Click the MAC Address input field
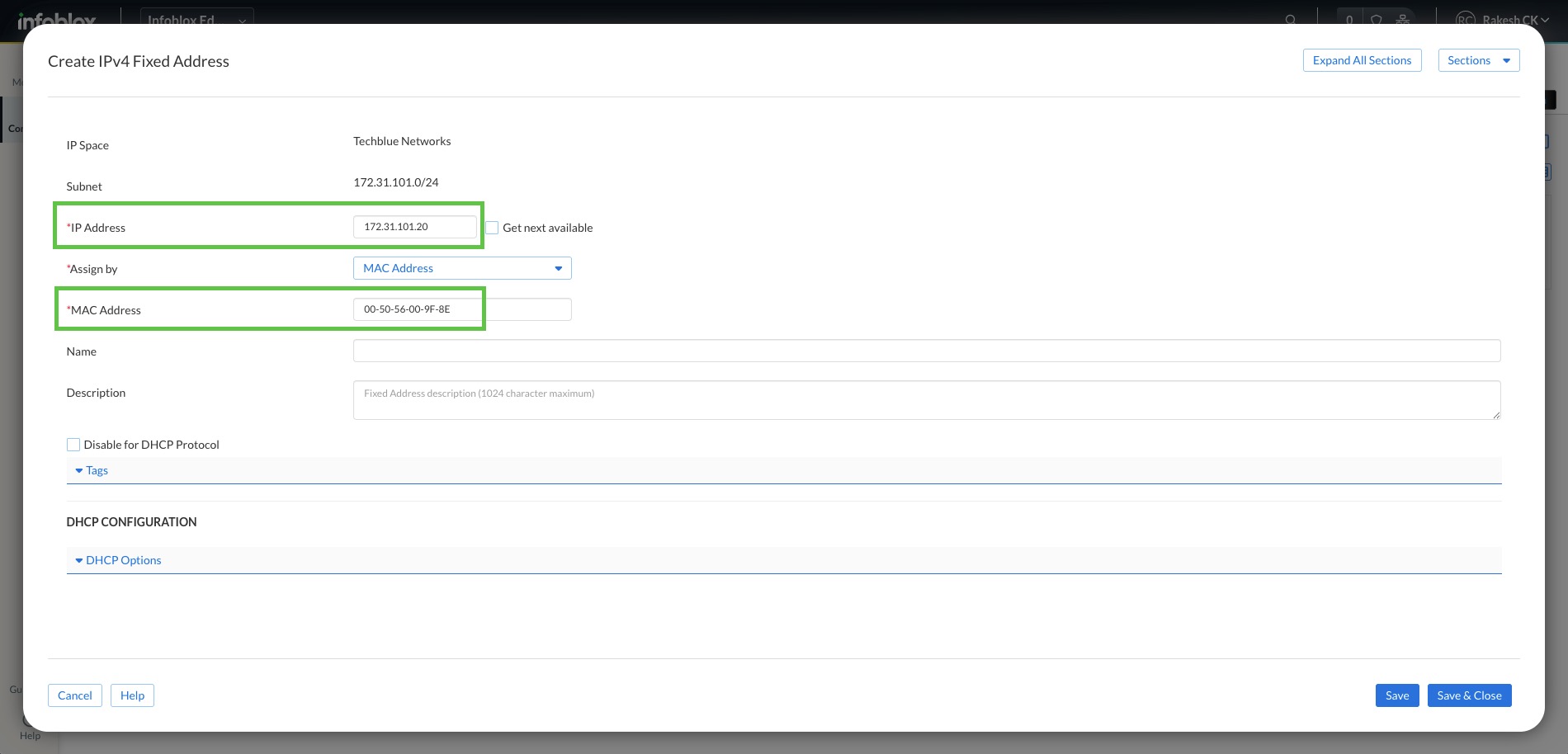This screenshot has width=1568, height=754. pos(462,309)
